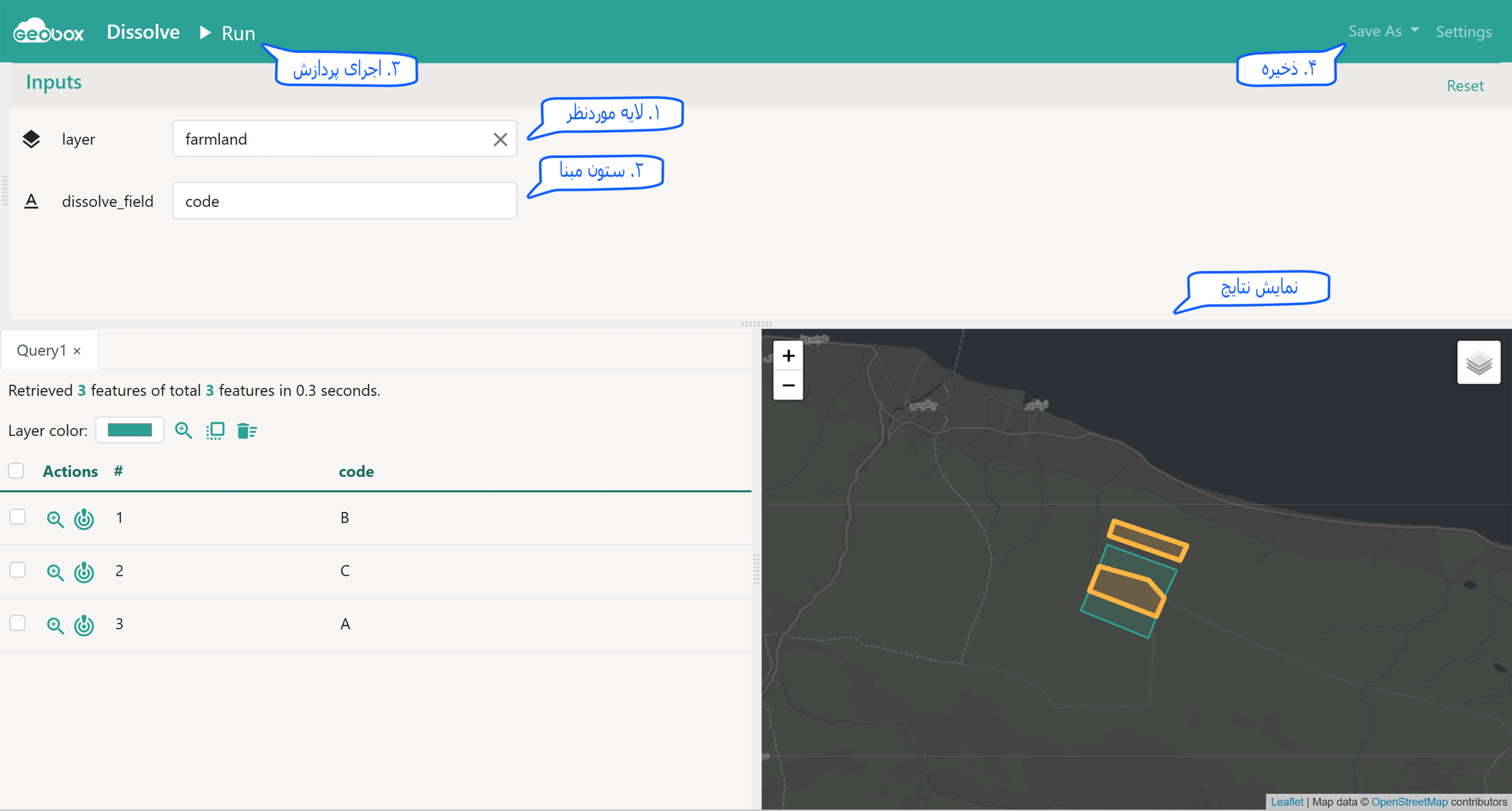Viewport: 1512px width, 811px height.
Task: Toggle the select-all checkbox in Actions header
Action: [16, 471]
